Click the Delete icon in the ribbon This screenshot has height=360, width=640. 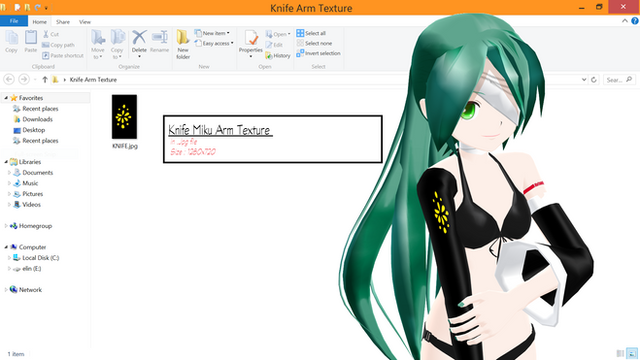point(139,38)
